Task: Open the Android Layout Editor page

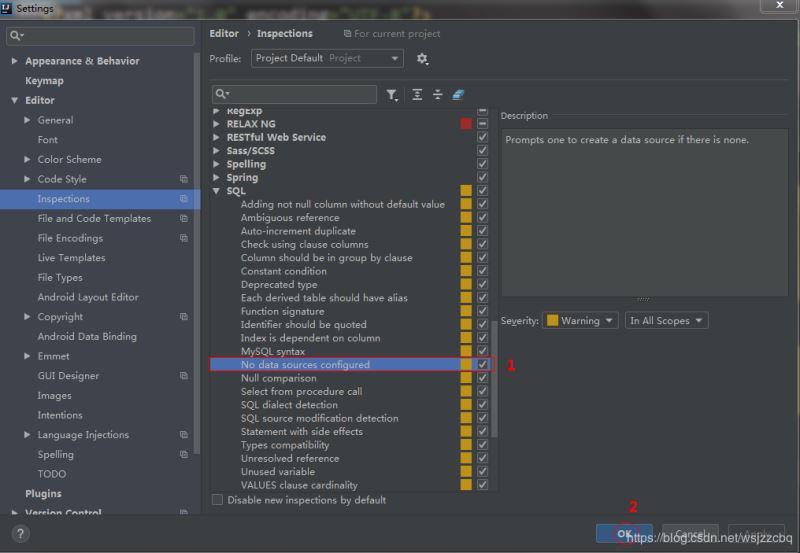Action: (88, 297)
